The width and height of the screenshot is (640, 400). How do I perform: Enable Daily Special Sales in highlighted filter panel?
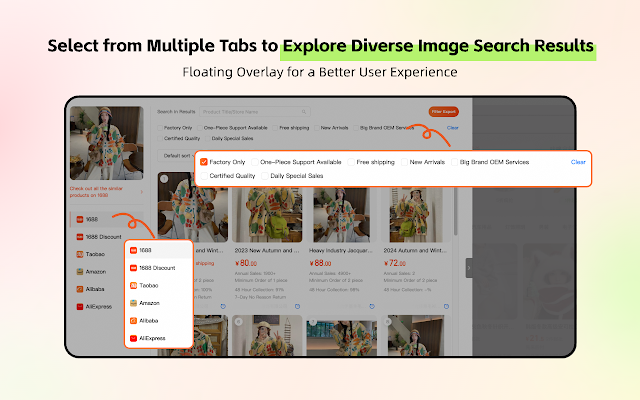264,176
